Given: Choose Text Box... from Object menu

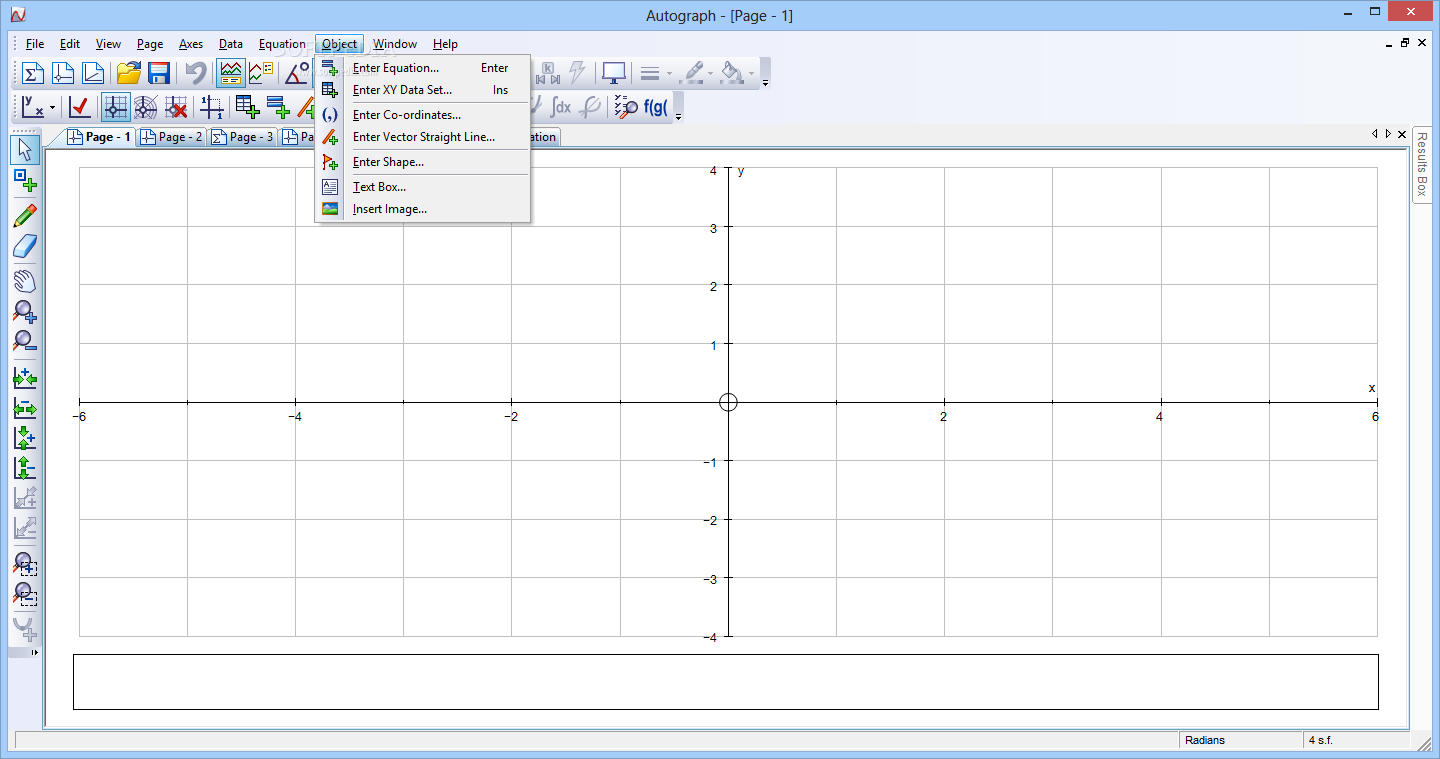Looking at the screenshot, I should pos(423,187).
